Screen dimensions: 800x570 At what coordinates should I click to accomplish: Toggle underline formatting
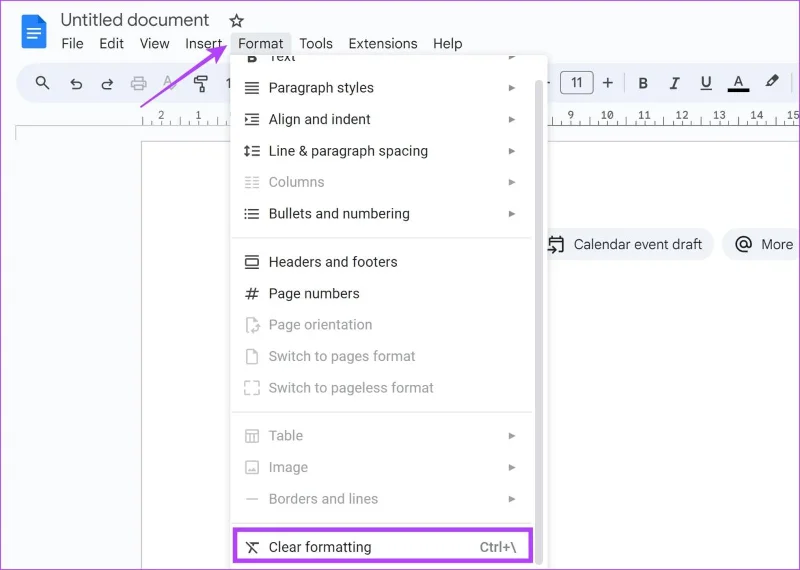pyautogui.click(x=706, y=83)
